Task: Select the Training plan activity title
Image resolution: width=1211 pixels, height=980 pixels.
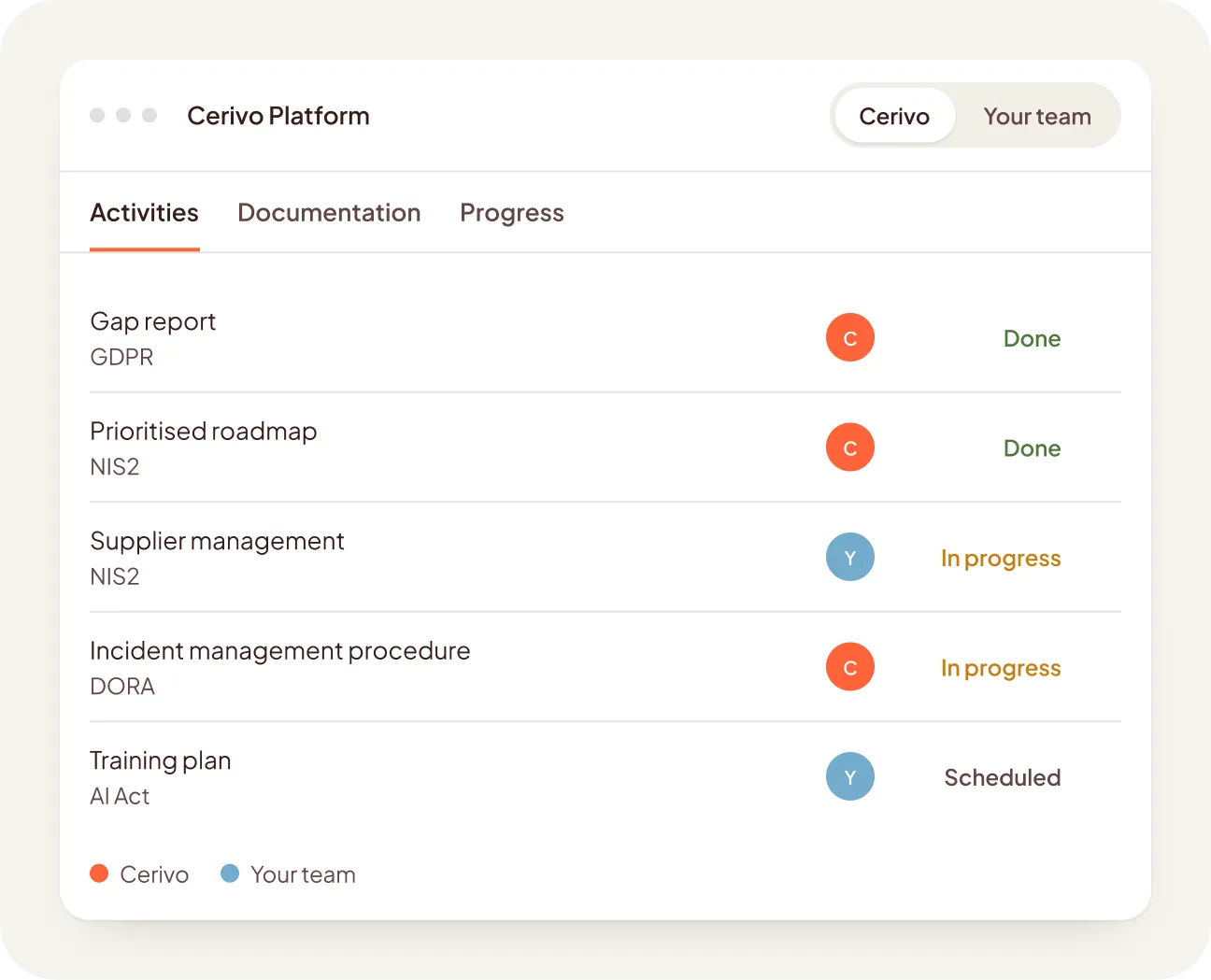Action: tap(161, 760)
